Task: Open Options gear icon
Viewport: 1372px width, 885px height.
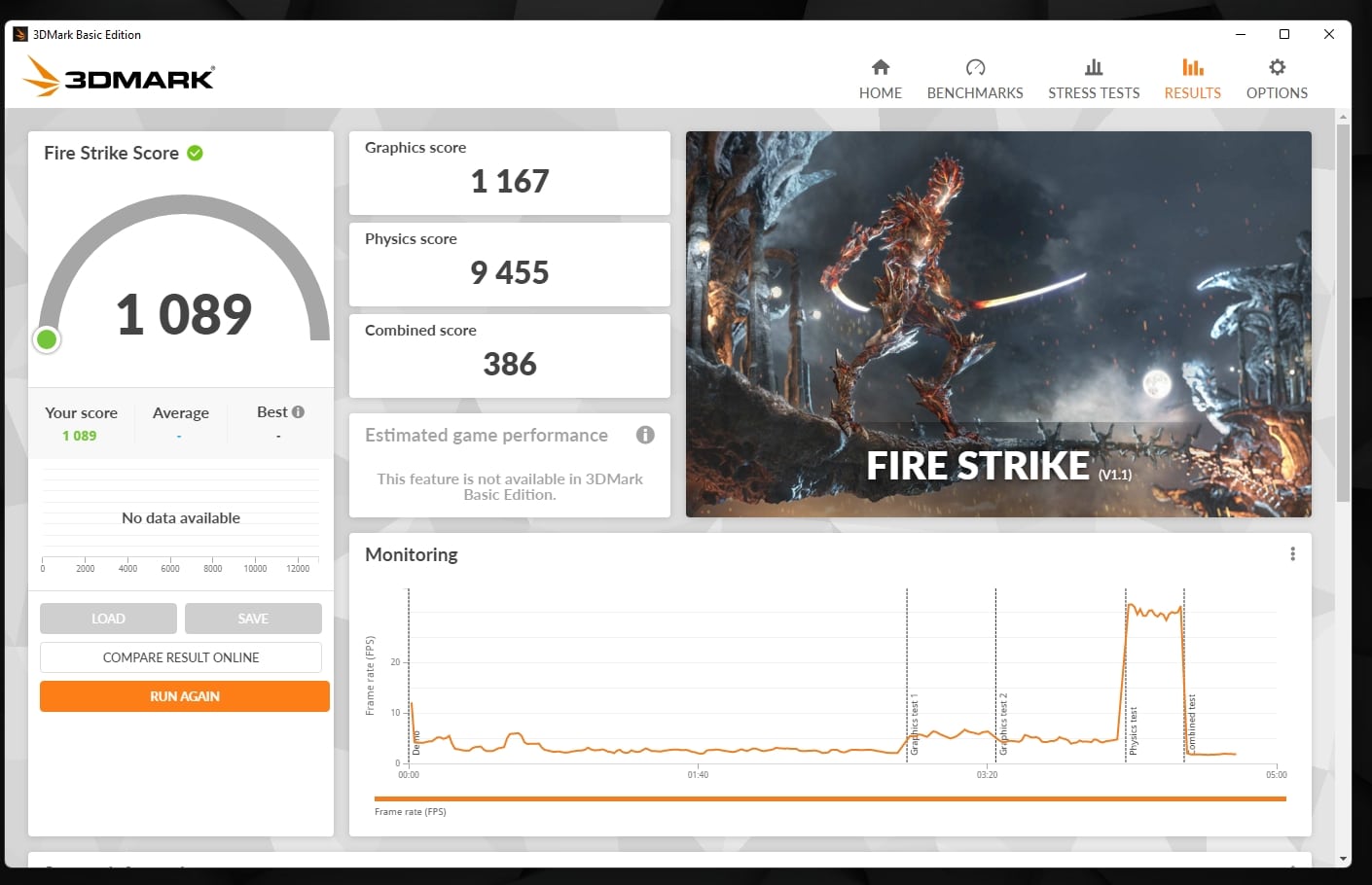Action: (x=1277, y=67)
